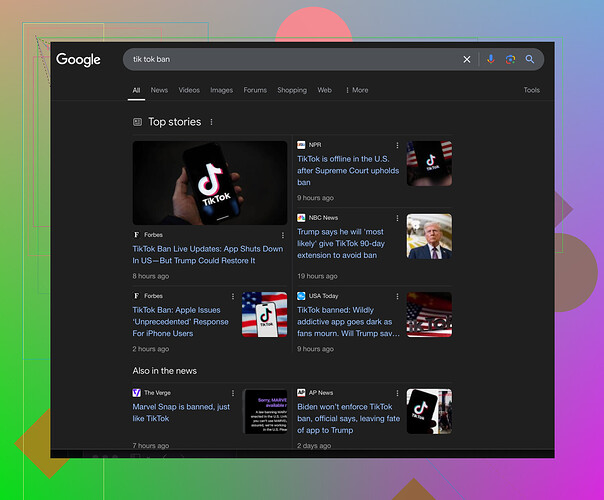The height and width of the screenshot is (500, 604).
Task: Open 'TikTok banned: Wildly addictive app' headline
Action: [x=348, y=322]
